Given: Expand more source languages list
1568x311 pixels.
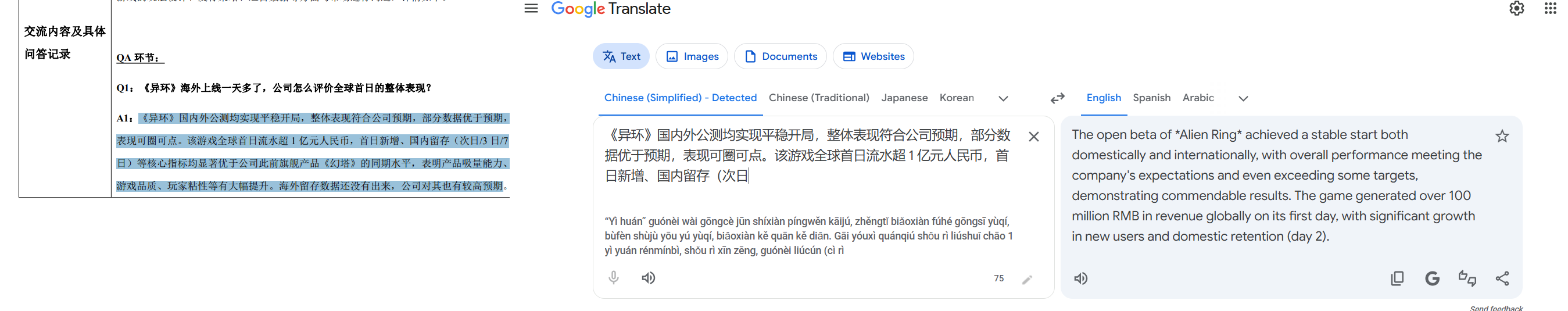Looking at the screenshot, I should click(1003, 98).
